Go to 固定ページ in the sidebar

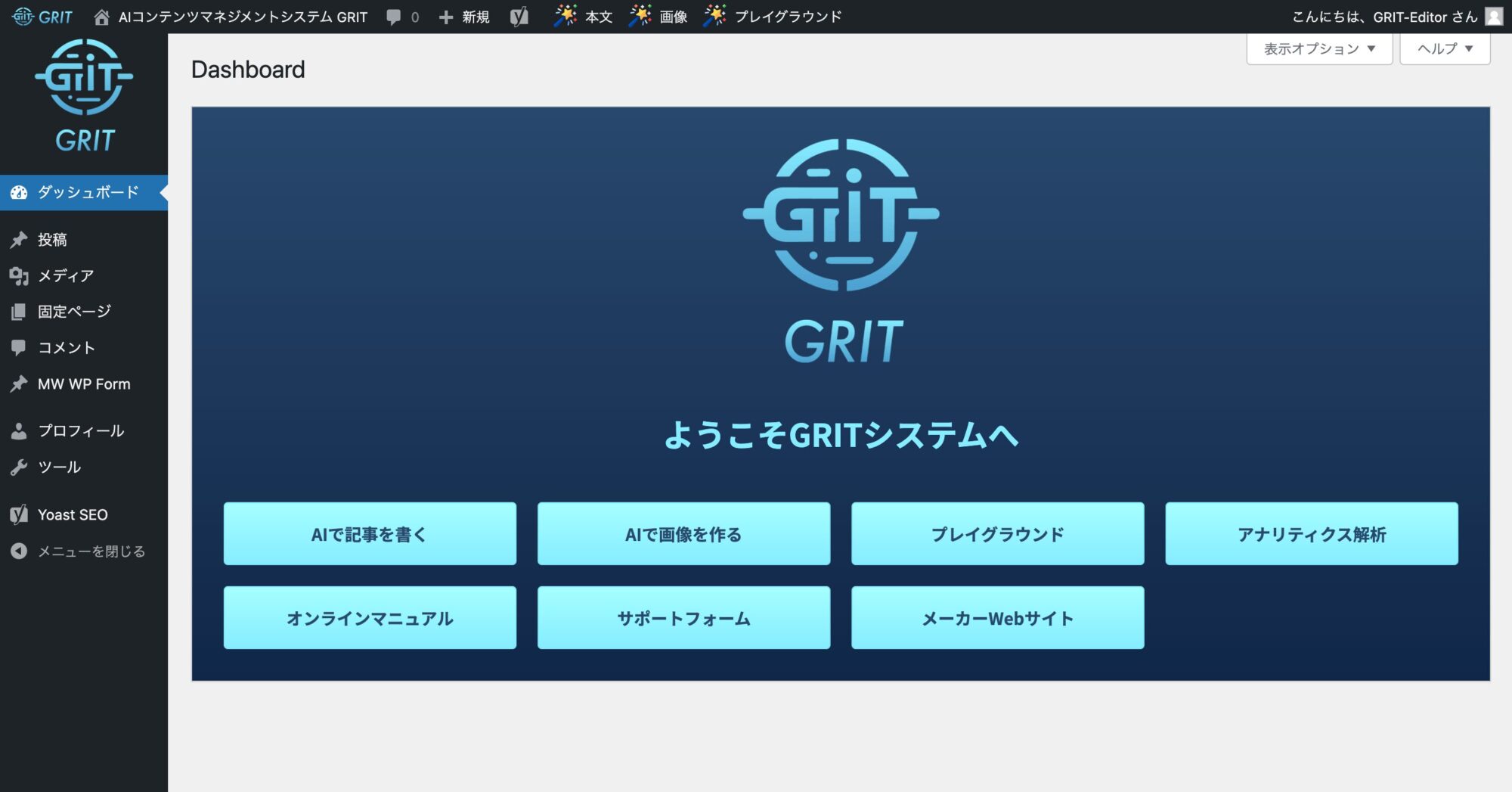tap(74, 312)
